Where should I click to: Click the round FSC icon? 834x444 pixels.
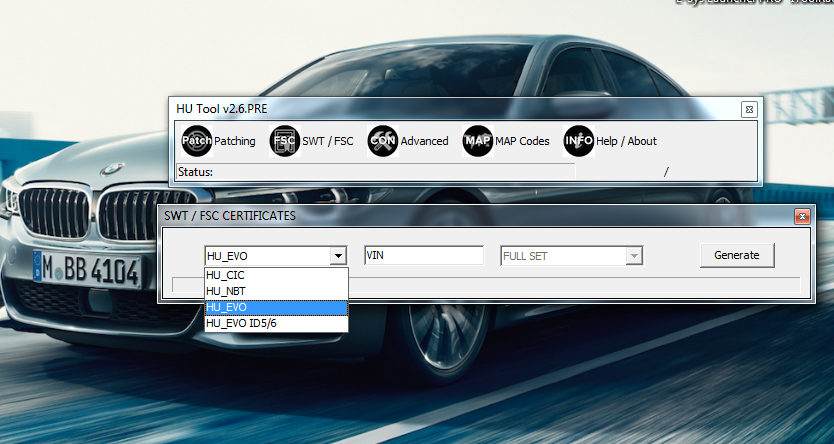pyautogui.click(x=285, y=141)
